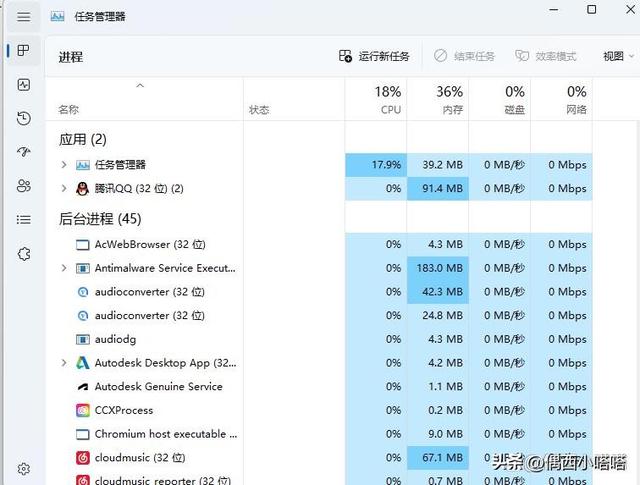Expand the Autodesk Desktop App entry
The image size is (640, 485).
click(64, 363)
